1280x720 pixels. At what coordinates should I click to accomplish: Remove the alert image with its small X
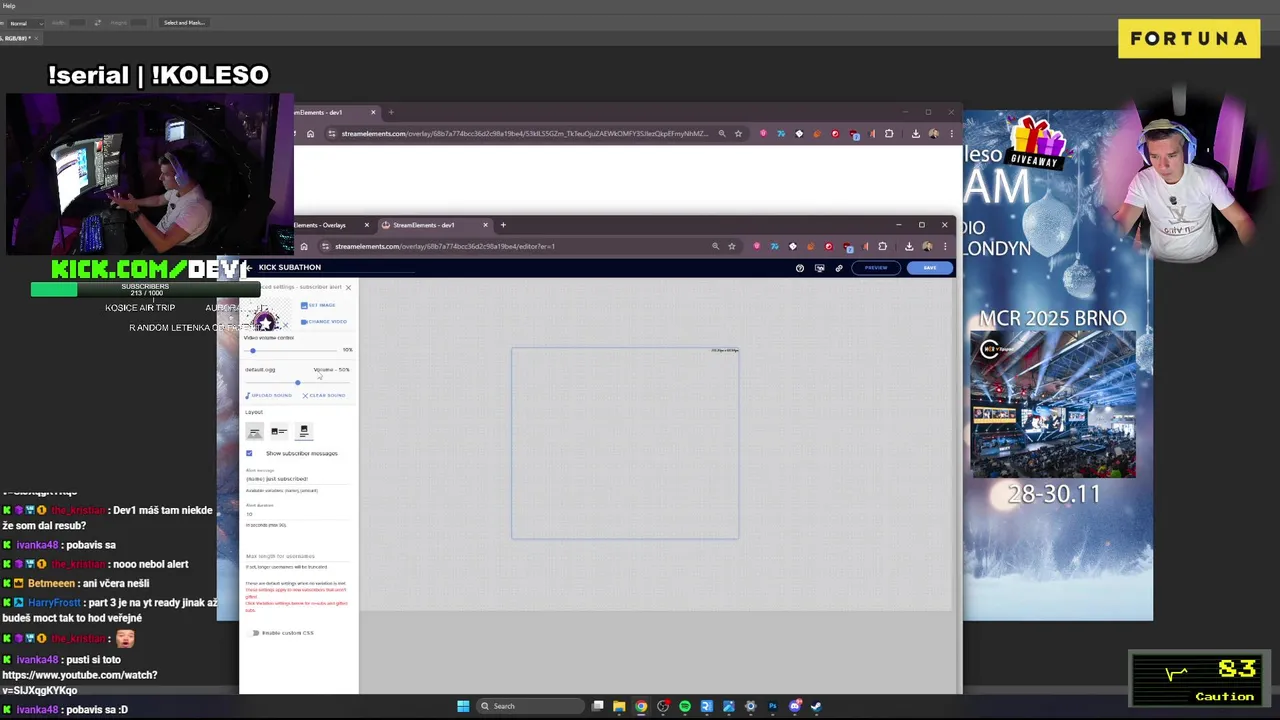(286, 324)
